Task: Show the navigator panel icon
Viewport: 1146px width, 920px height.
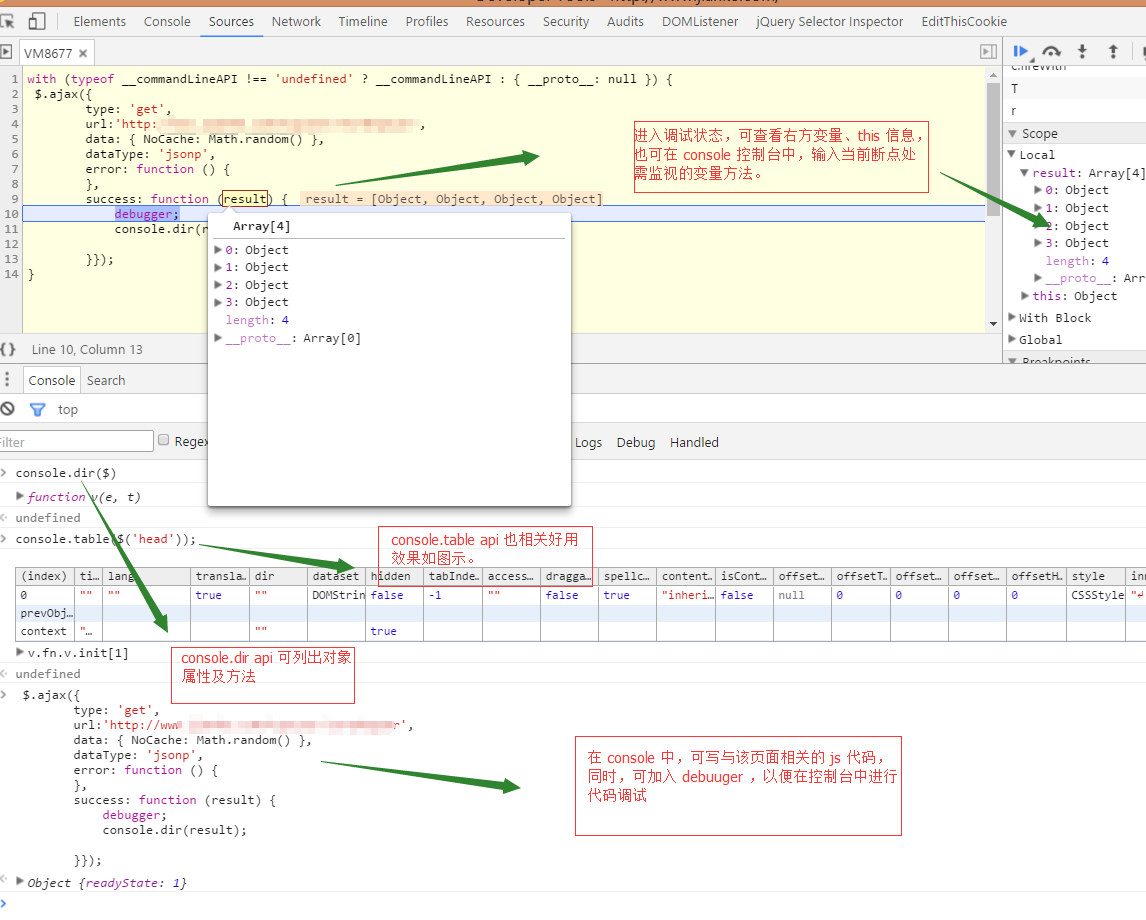Action: pyautogui.click(x=6, y=52)
